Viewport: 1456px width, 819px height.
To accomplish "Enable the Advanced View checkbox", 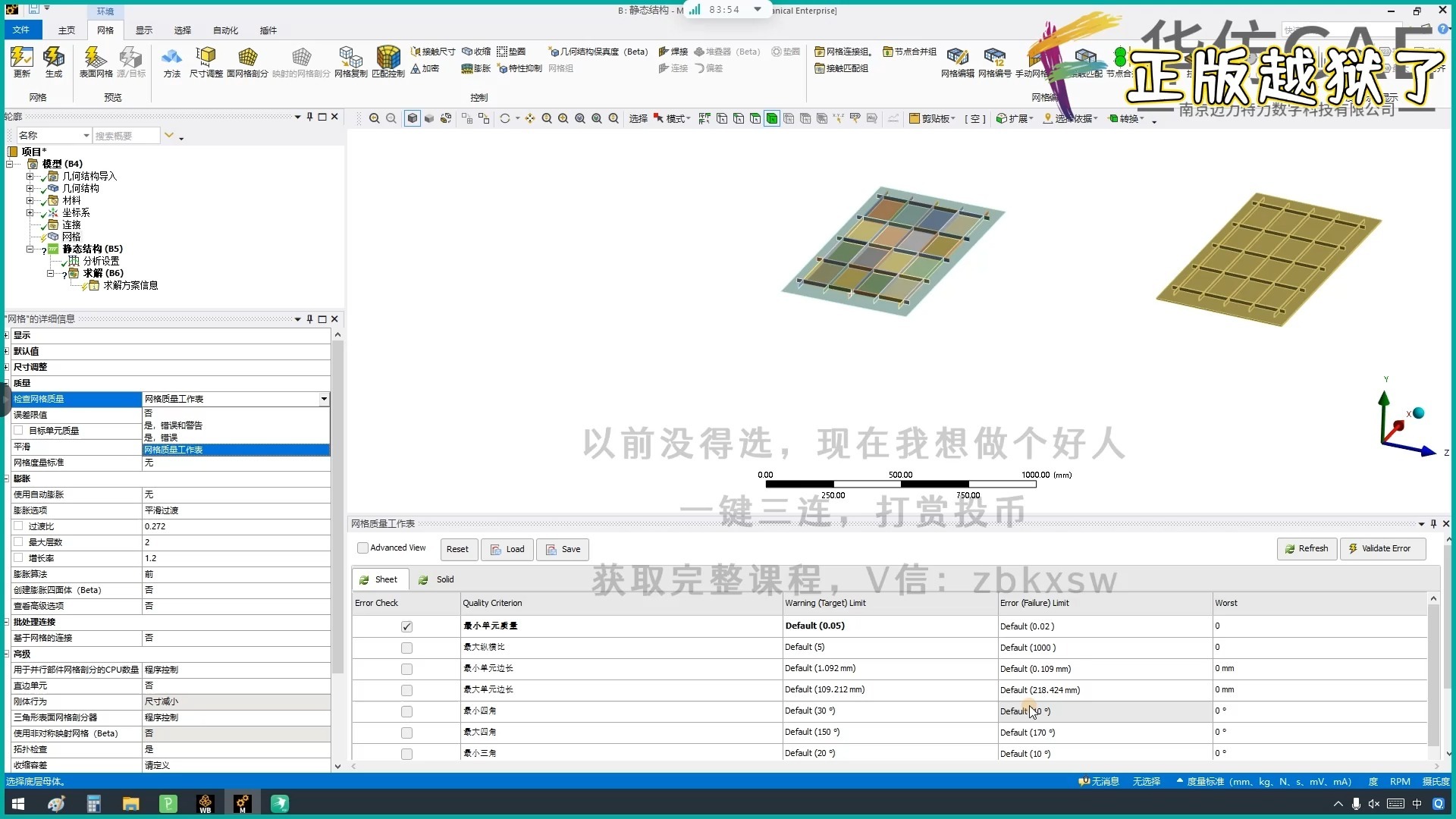I will coord(362,548).
